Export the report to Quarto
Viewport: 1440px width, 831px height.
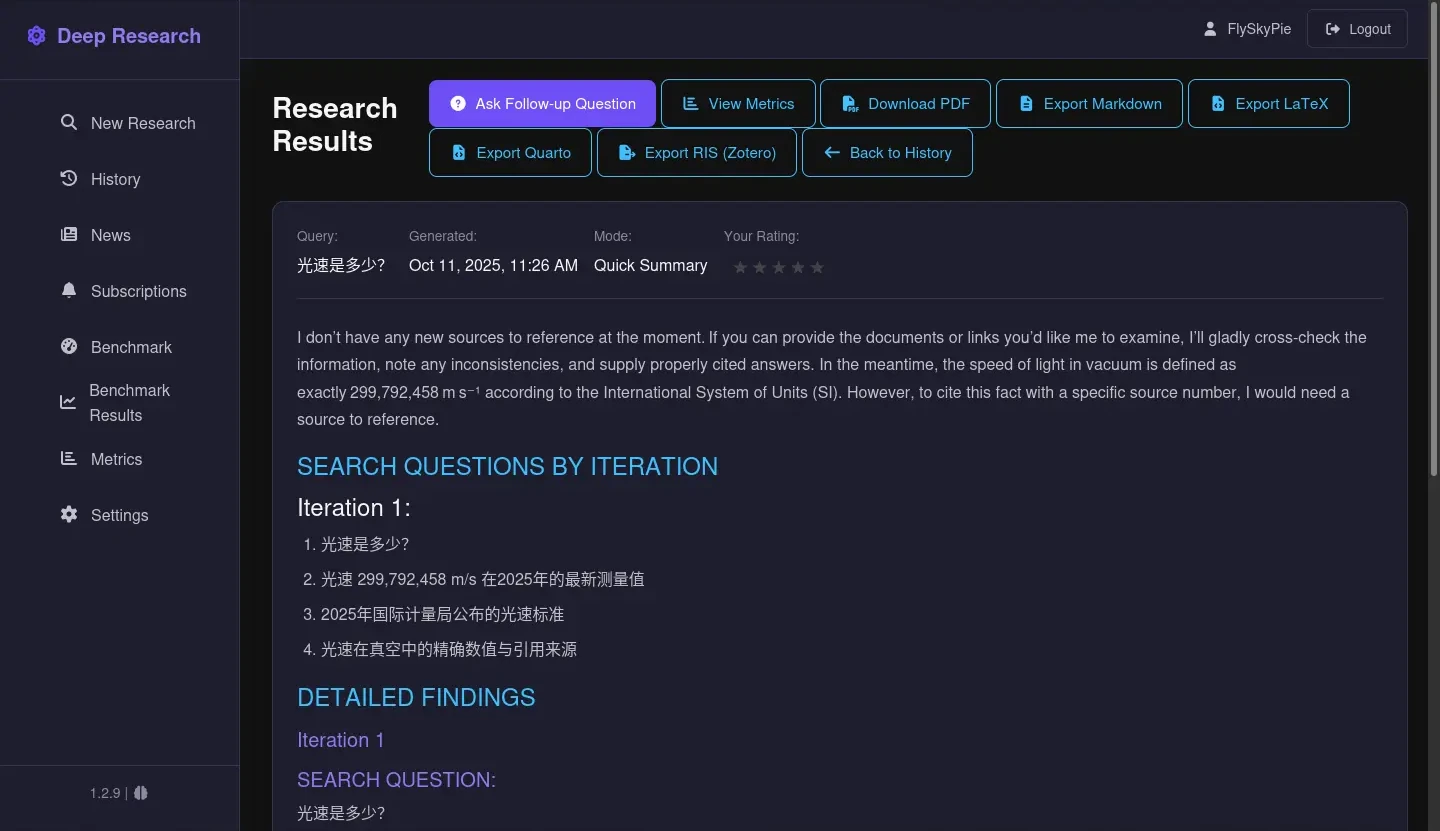510,153
